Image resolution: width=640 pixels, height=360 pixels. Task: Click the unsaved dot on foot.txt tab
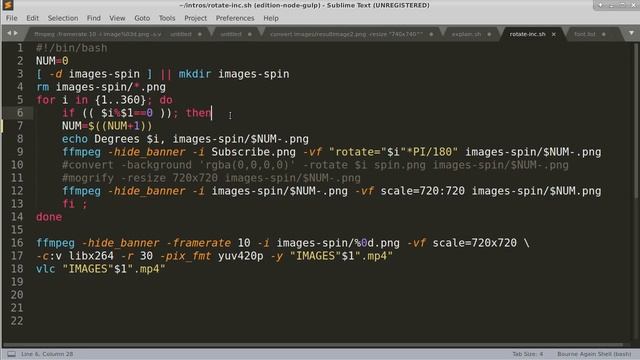point(604,34)
